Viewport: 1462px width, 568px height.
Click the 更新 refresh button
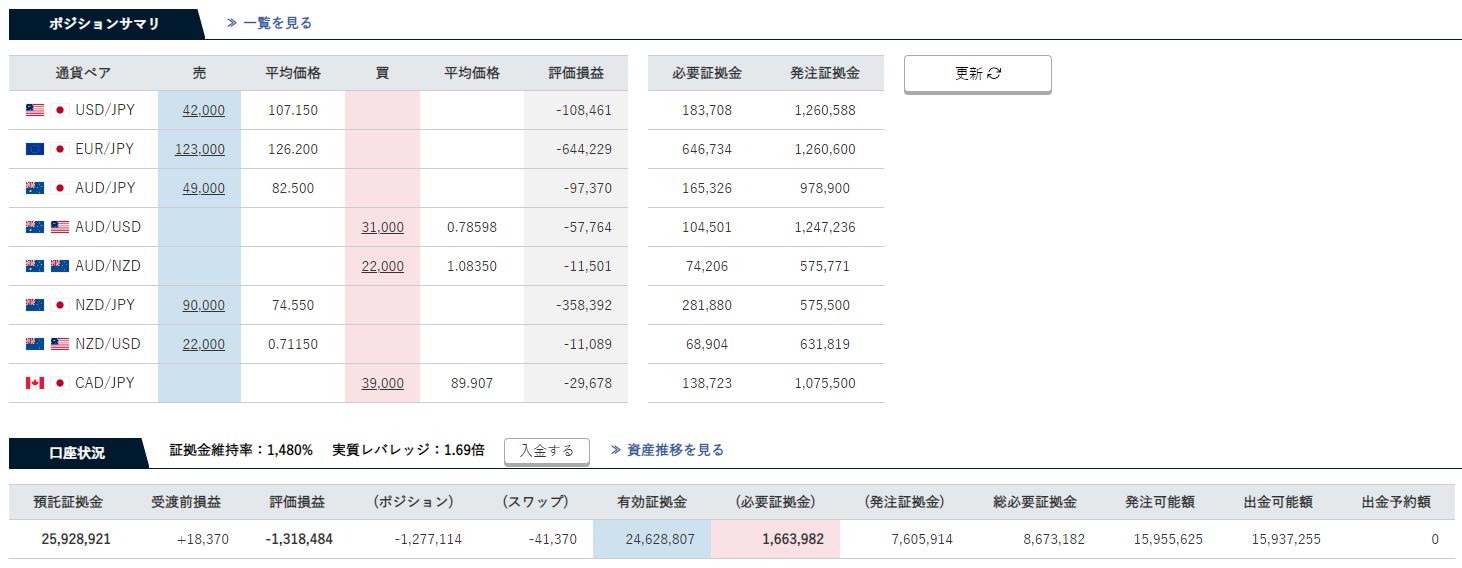click(977, 74)
